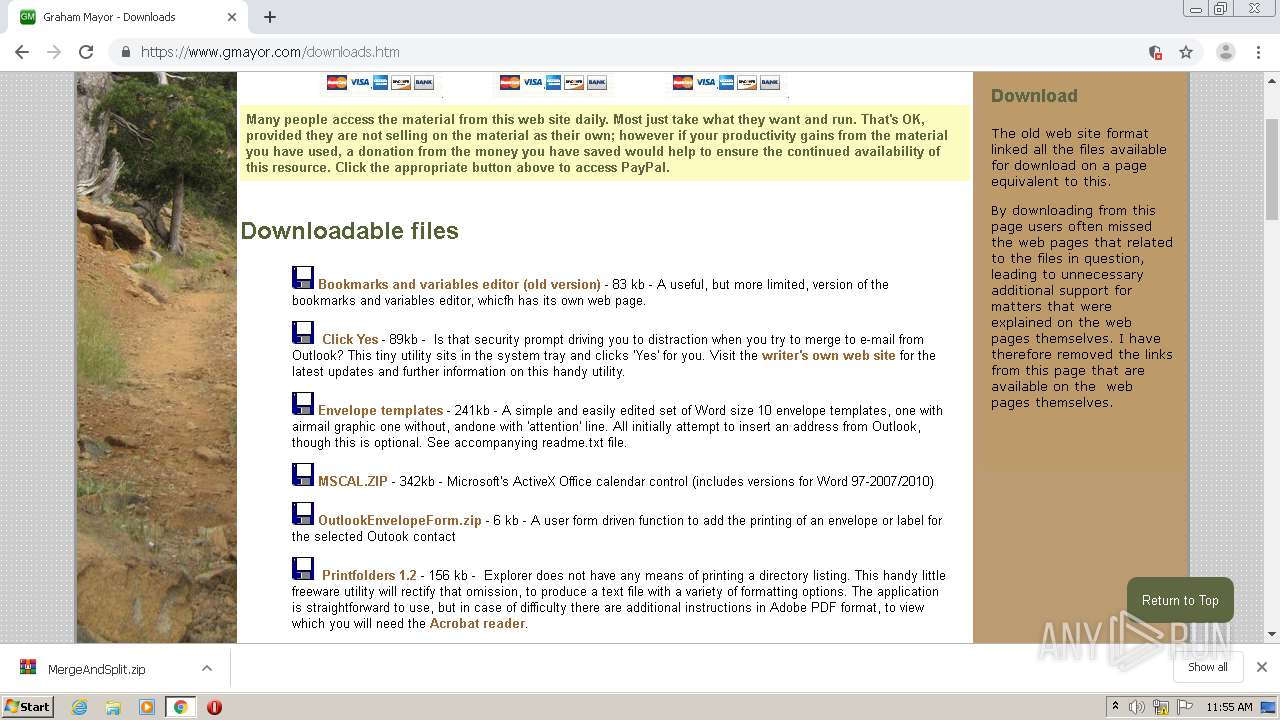Close the downloads bar
Screen dimensions: 1280x720
click(1262, 667)
